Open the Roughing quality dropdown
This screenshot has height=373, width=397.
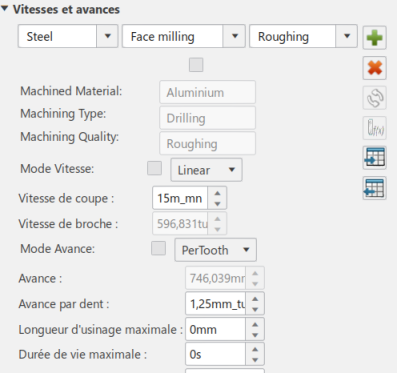click(x=303, y=36)
